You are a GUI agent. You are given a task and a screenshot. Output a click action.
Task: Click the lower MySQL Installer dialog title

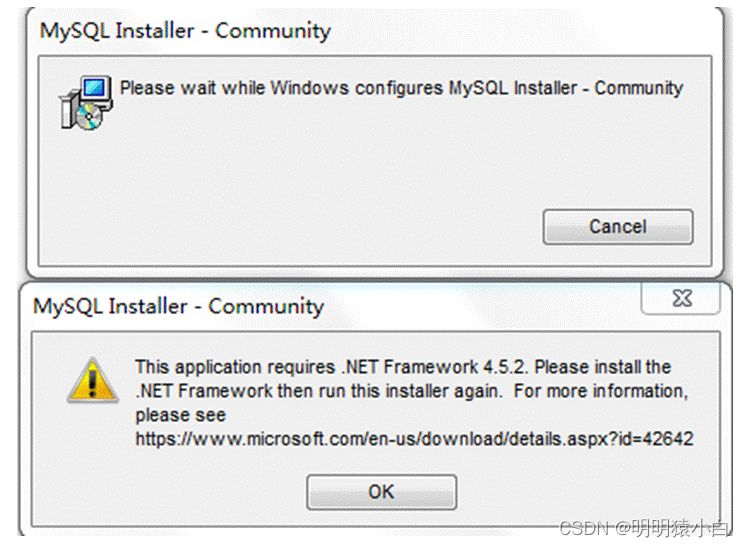(x=179, y=306)
